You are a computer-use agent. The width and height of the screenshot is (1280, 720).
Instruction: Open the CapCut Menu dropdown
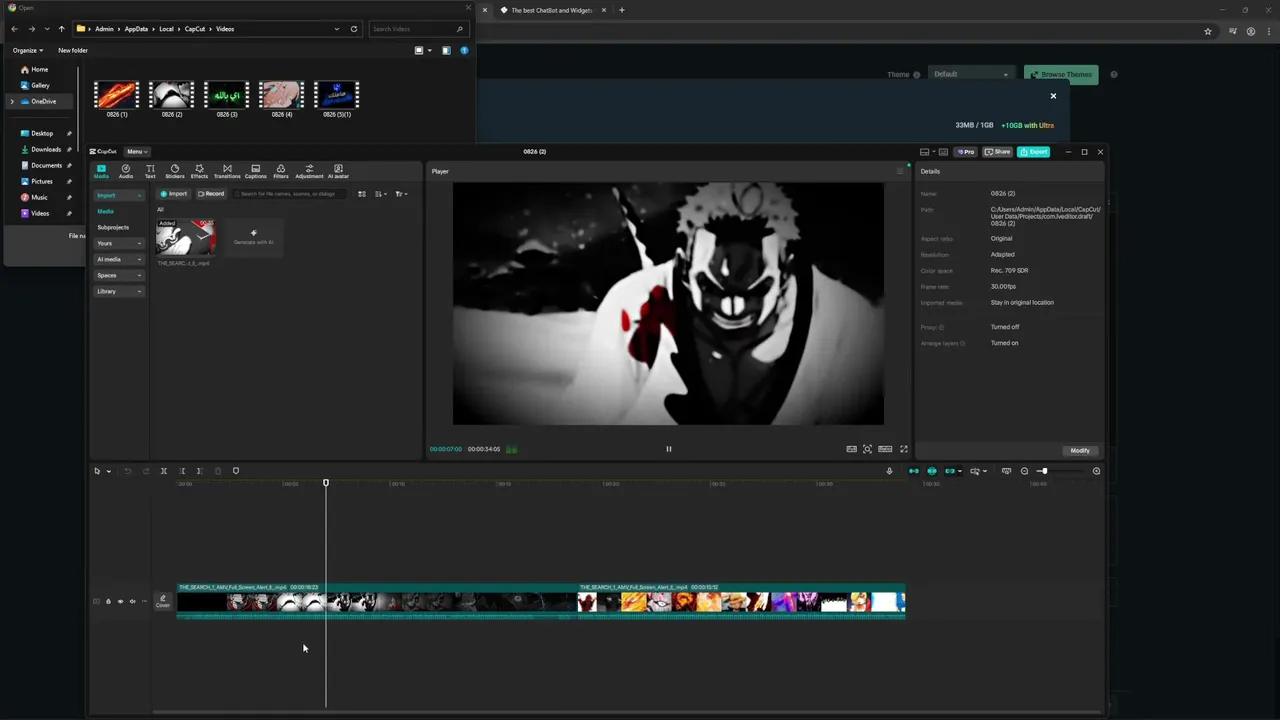pos(137,152)
